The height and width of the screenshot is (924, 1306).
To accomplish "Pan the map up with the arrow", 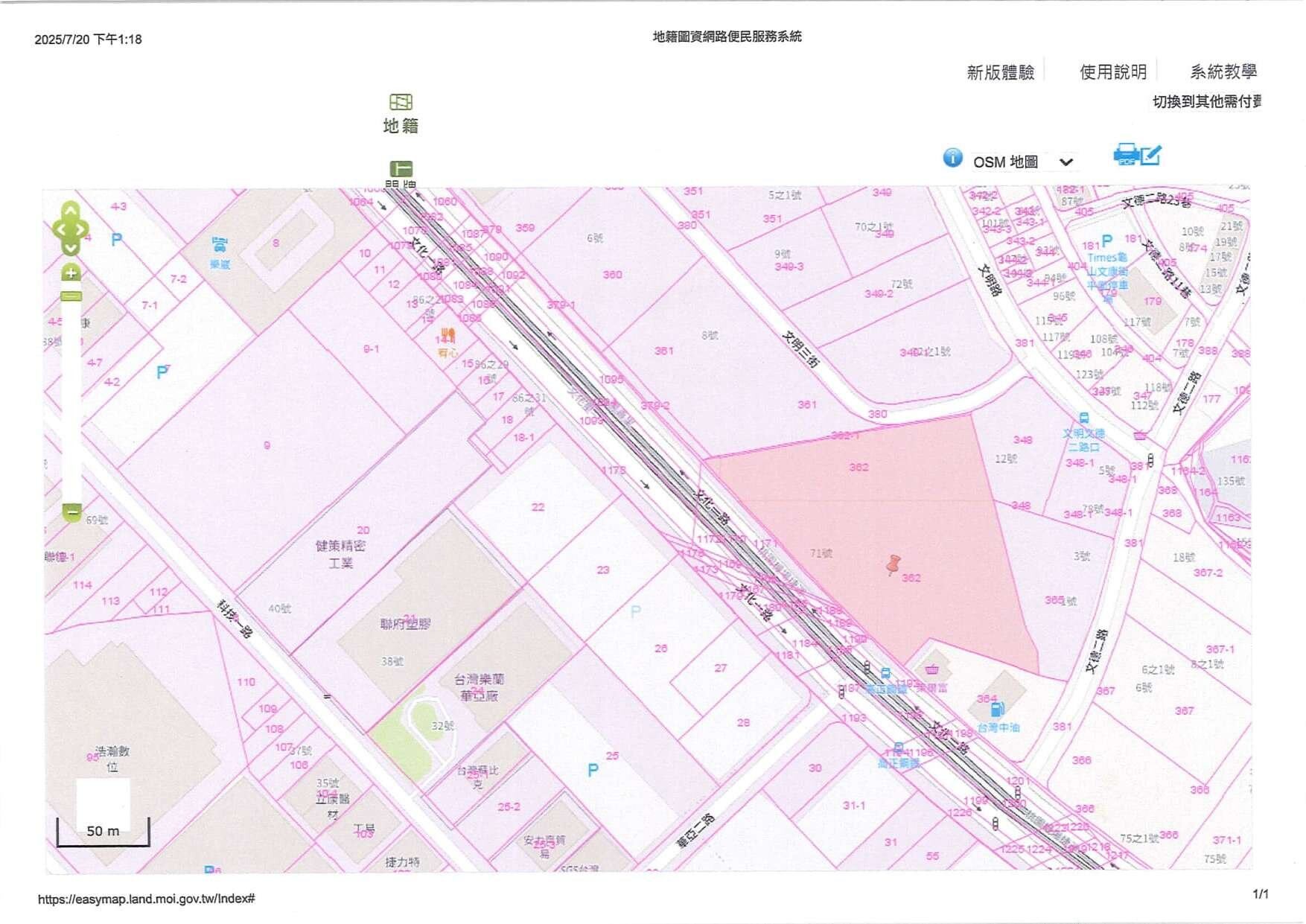I will tap(71, 210).
